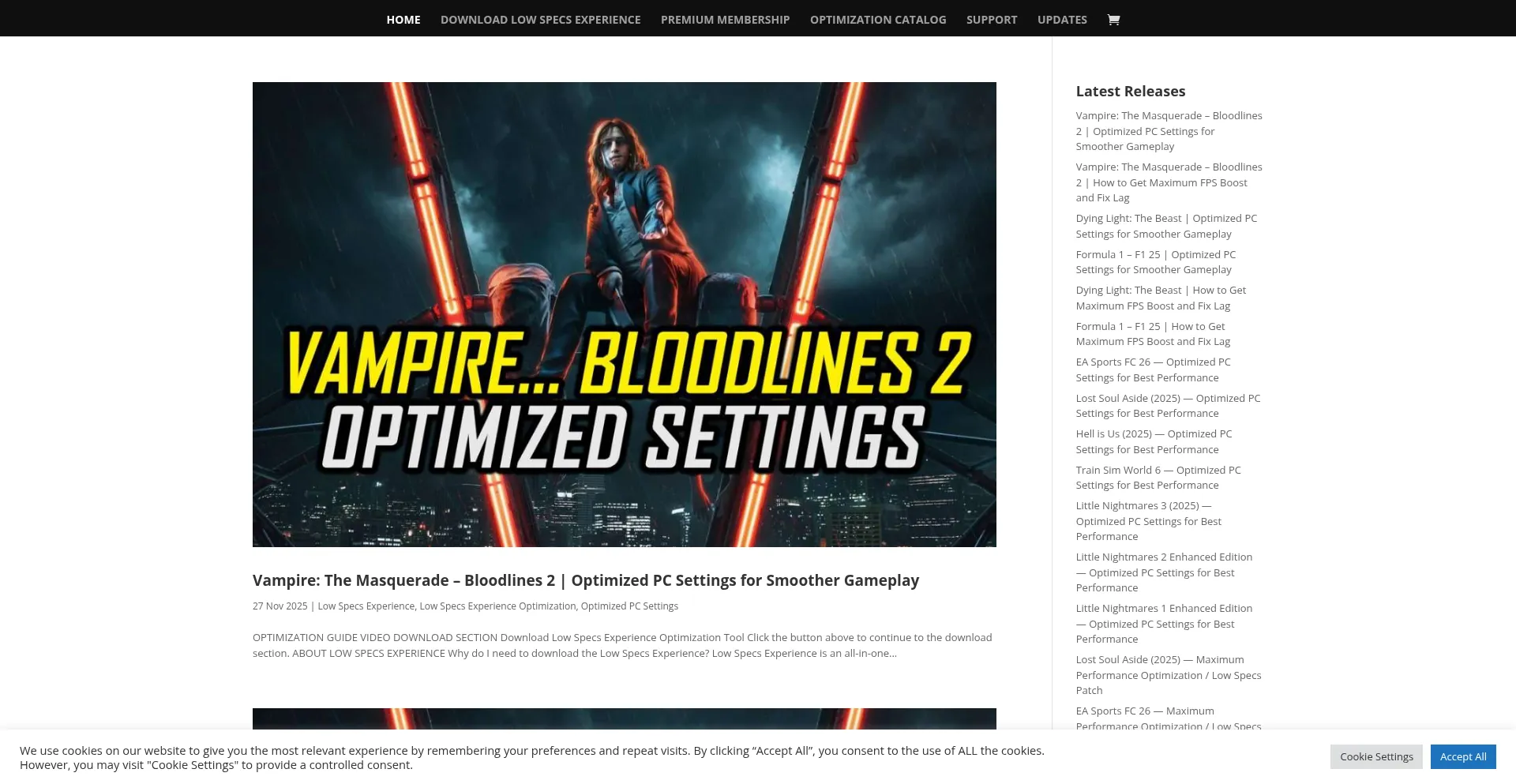Click the second article thumbnail below
Viewport: 1516px width, 784px height.
point(625,718)
